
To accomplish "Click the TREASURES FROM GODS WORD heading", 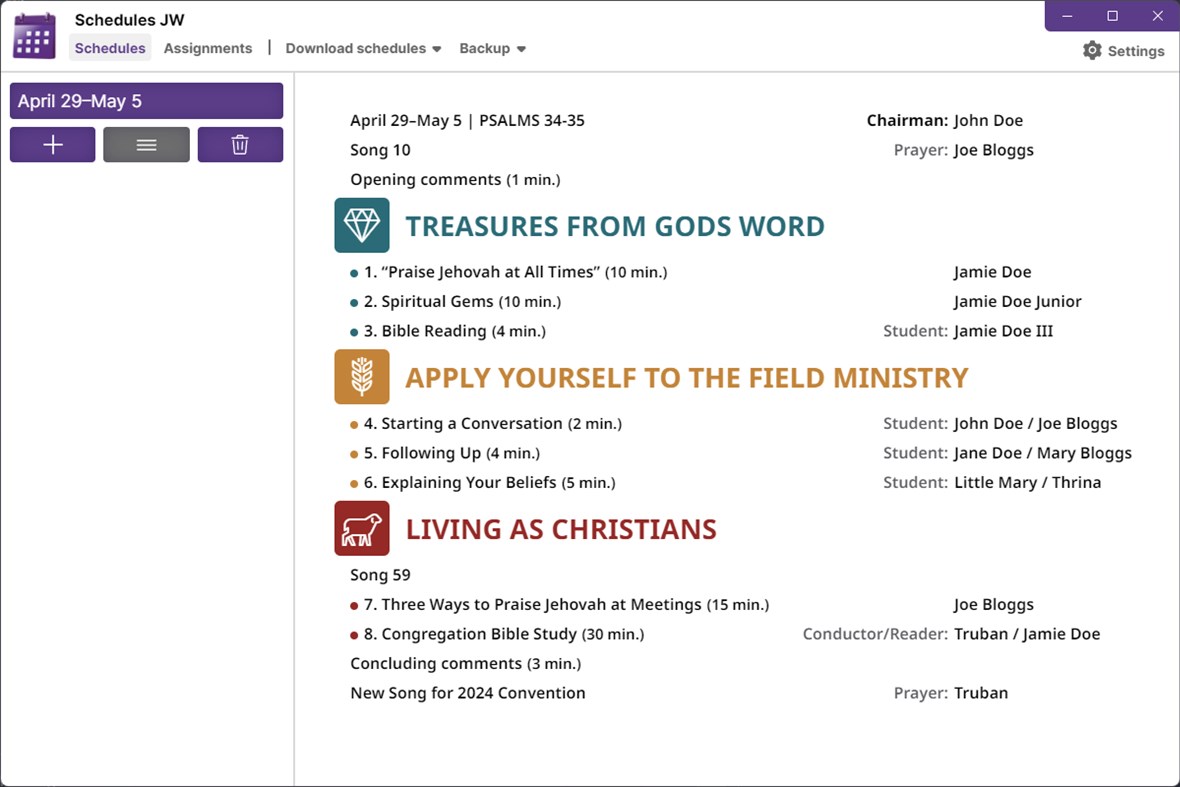I will click(615, 226).
